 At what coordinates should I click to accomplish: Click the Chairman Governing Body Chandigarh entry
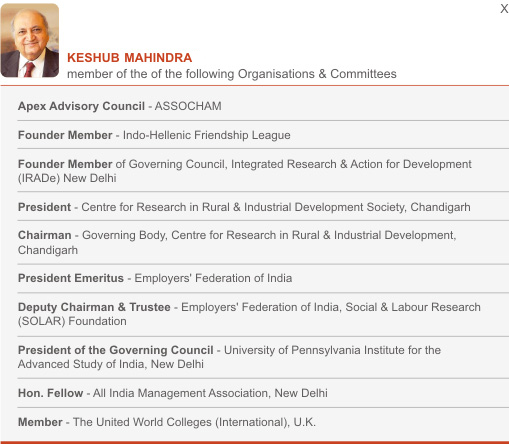[x=263, y=242]
